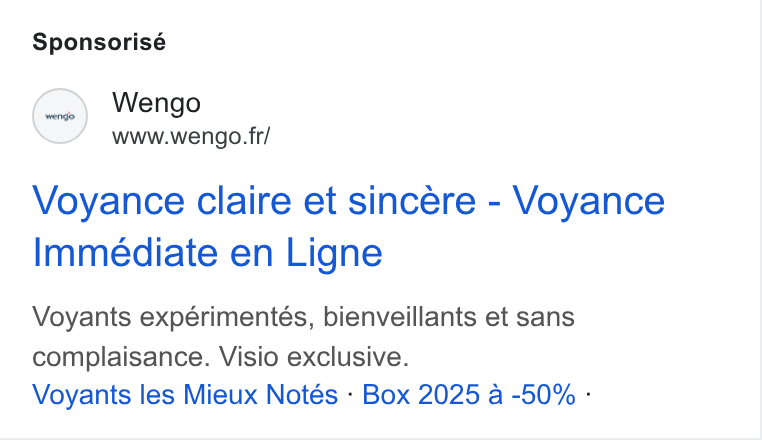Image resolution: width=762 pixels, height=440 pixels.
Task: Click the word "Voyance" ending first headline line
Action: [589, 201]
